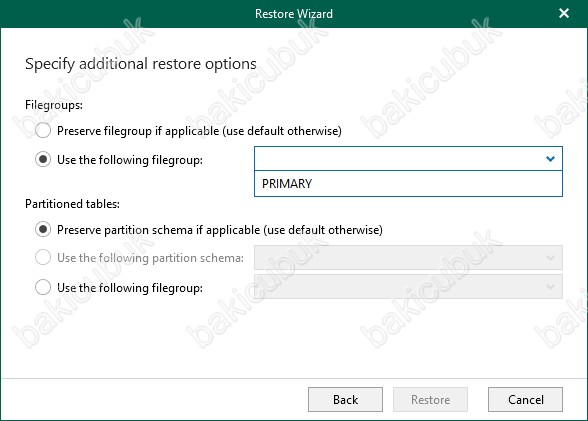The width and height of the screenshot is (588, 421).
Task: Click the partition schema dropdown arrow
Action: 550,258
